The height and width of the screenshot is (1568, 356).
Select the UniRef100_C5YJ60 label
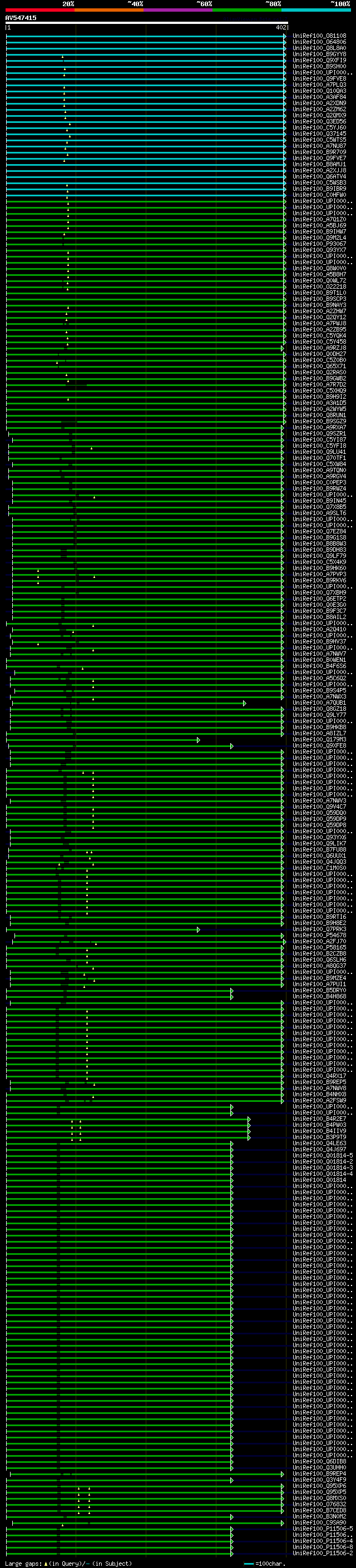(319, 128)
